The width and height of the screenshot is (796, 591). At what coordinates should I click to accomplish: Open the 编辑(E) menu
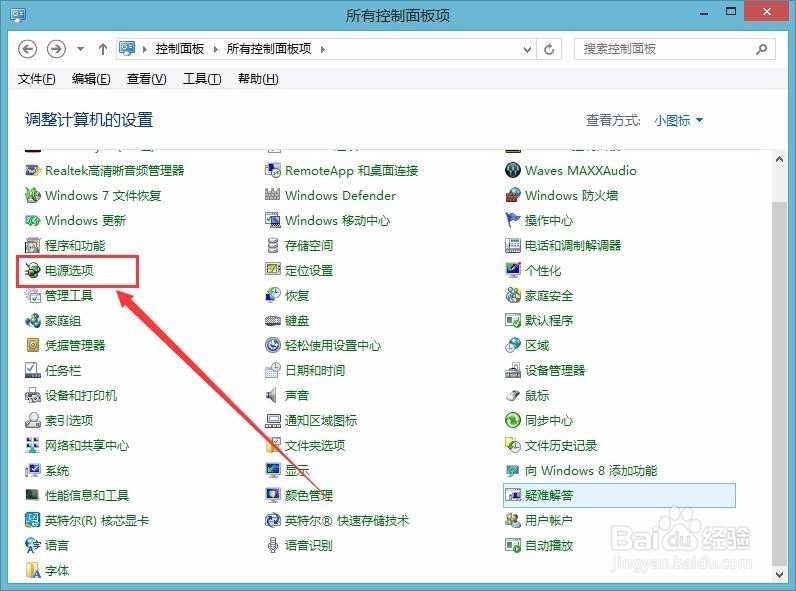[91, 79]
